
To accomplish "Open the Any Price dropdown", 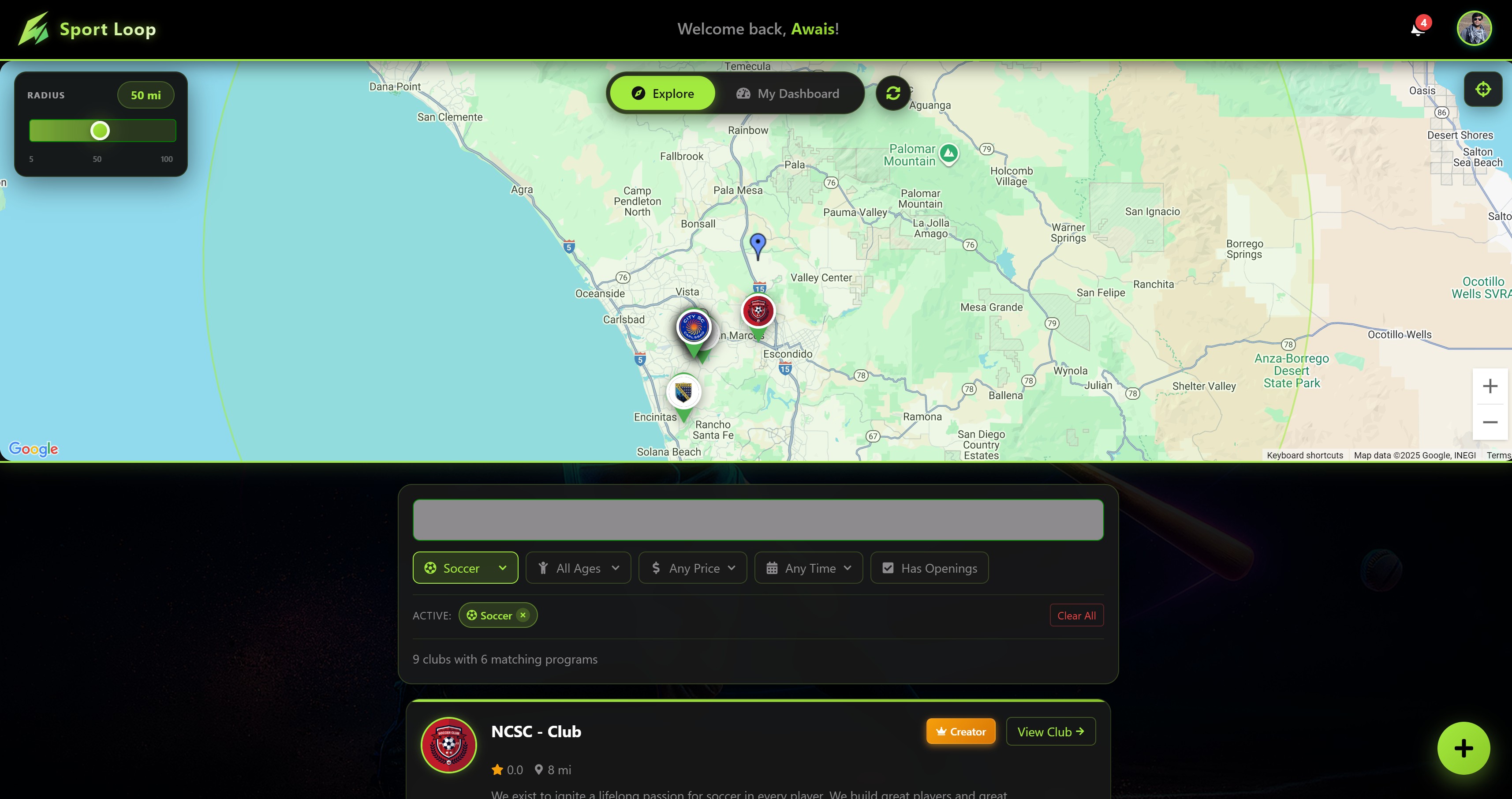I will click(x=693, y=567).
